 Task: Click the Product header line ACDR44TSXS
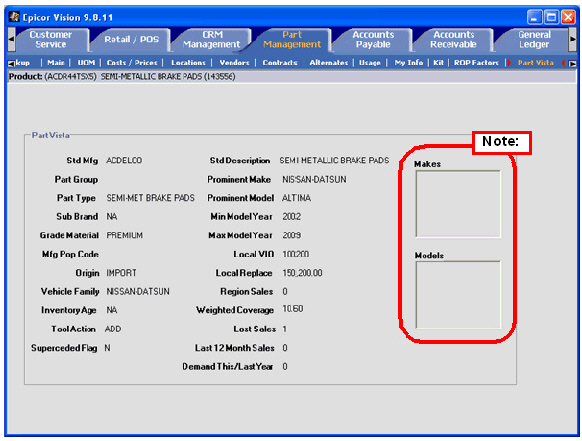pyautogui.click(x=122, y=77)
